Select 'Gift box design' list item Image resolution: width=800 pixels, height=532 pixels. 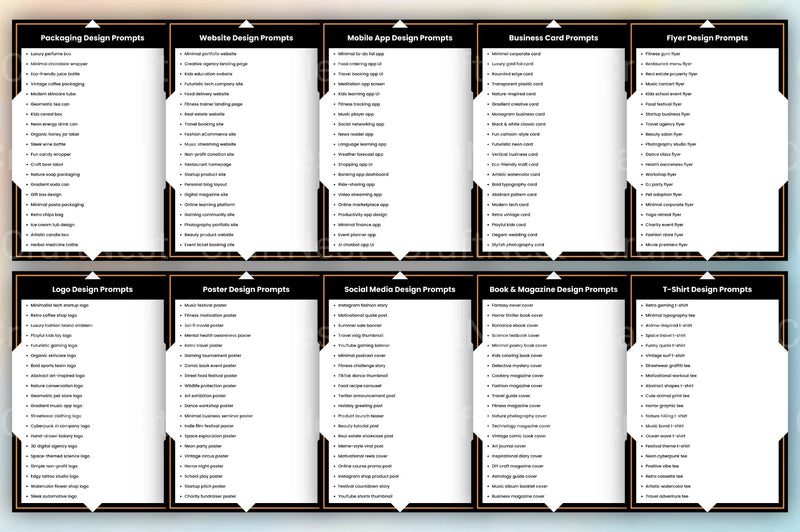tap(46, 194)
